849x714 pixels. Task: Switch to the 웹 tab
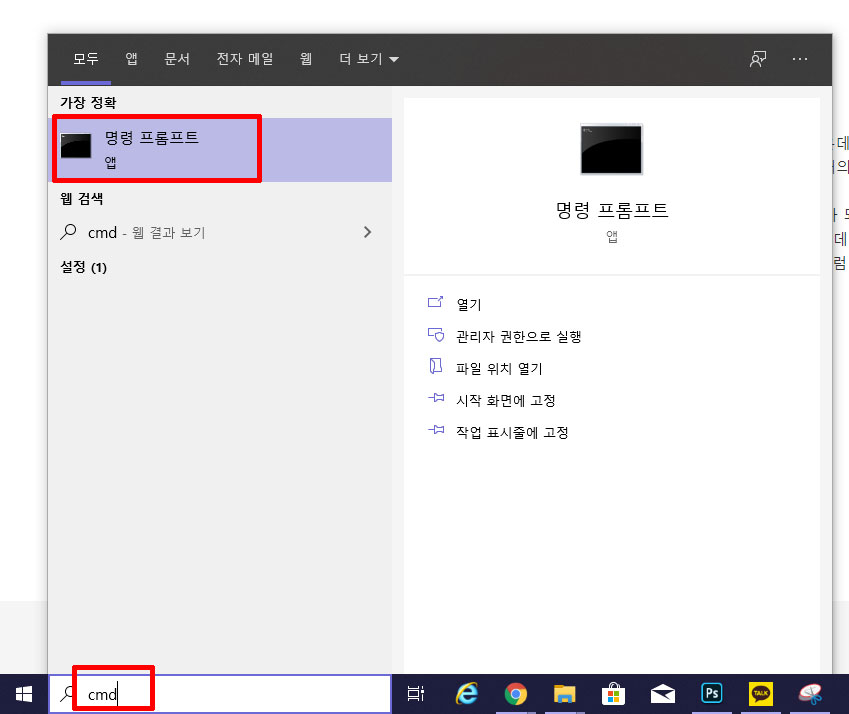click(306, 58)
